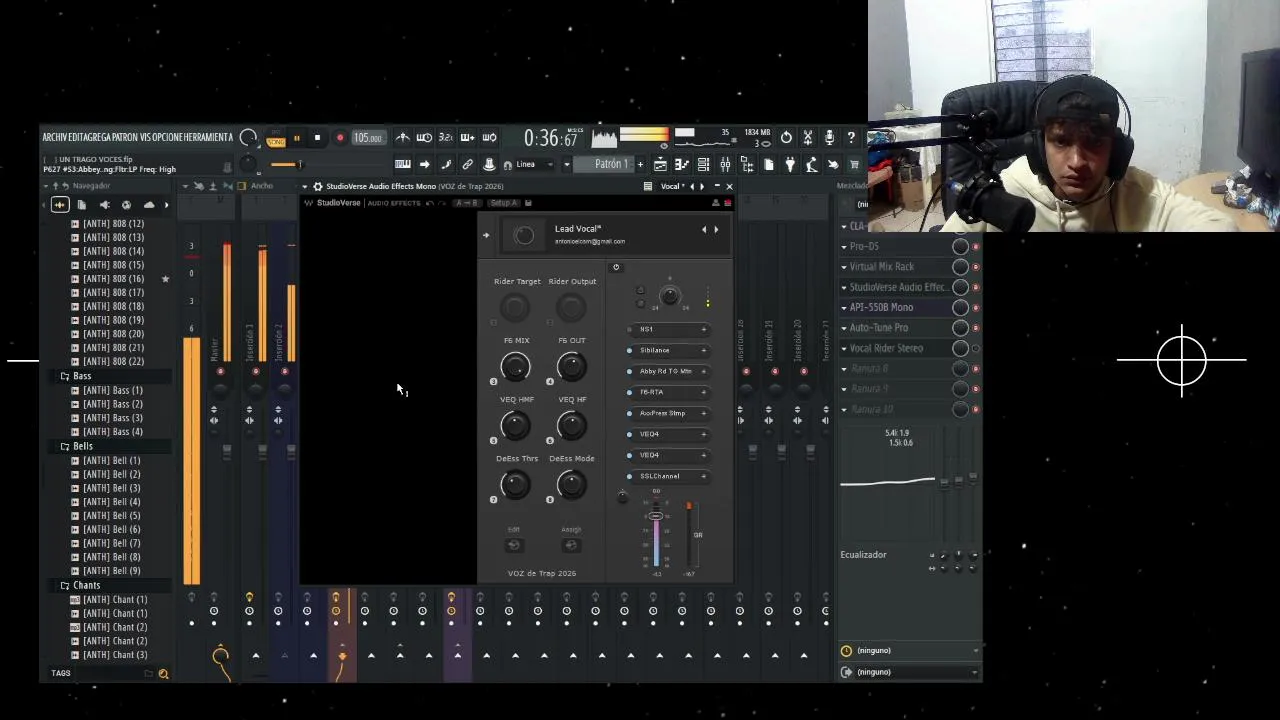1280x720 pixels.
Task: Click the Assign macro button
Action: tap(571, 545)
